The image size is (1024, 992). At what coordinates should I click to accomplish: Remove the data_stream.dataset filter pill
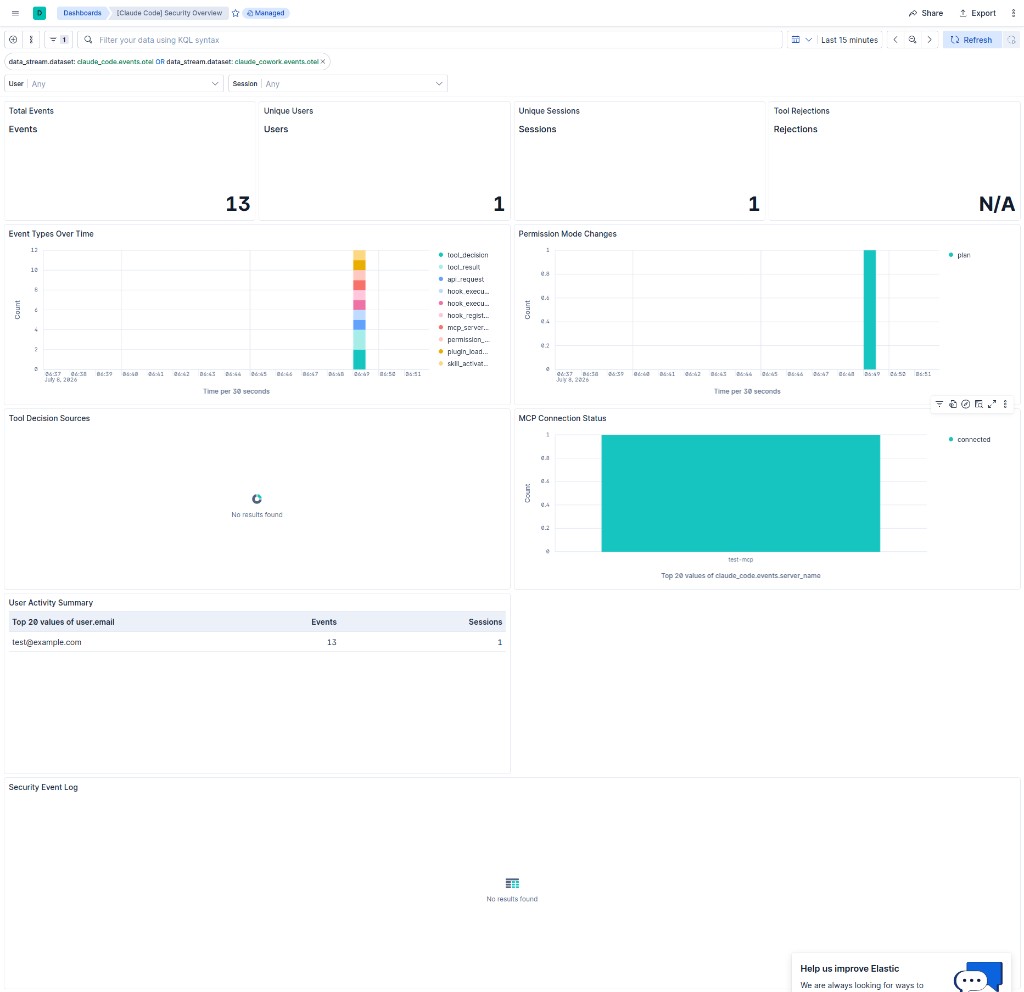(323, 61)
